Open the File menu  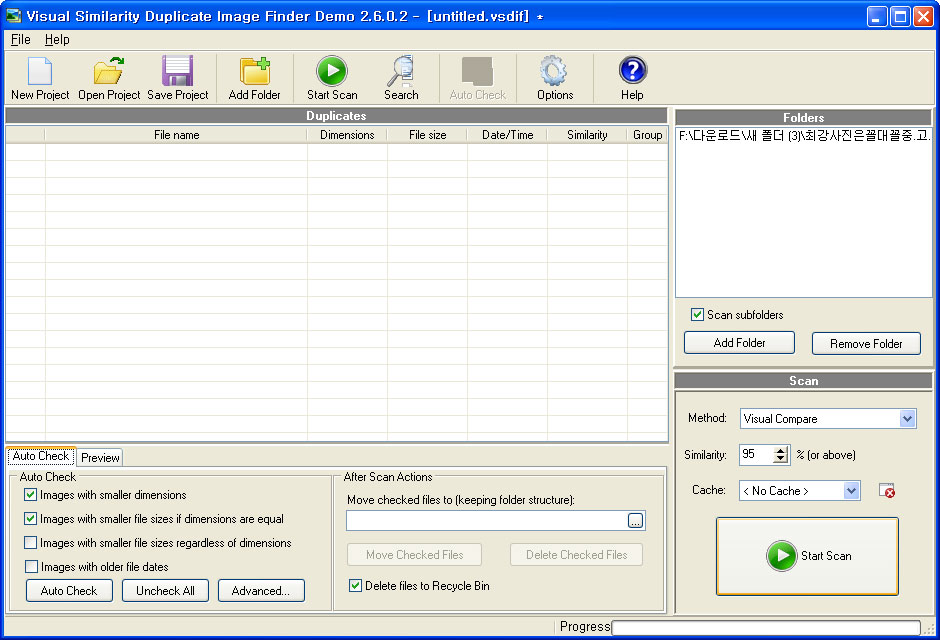pyautogui.click(x=20, y=40)
